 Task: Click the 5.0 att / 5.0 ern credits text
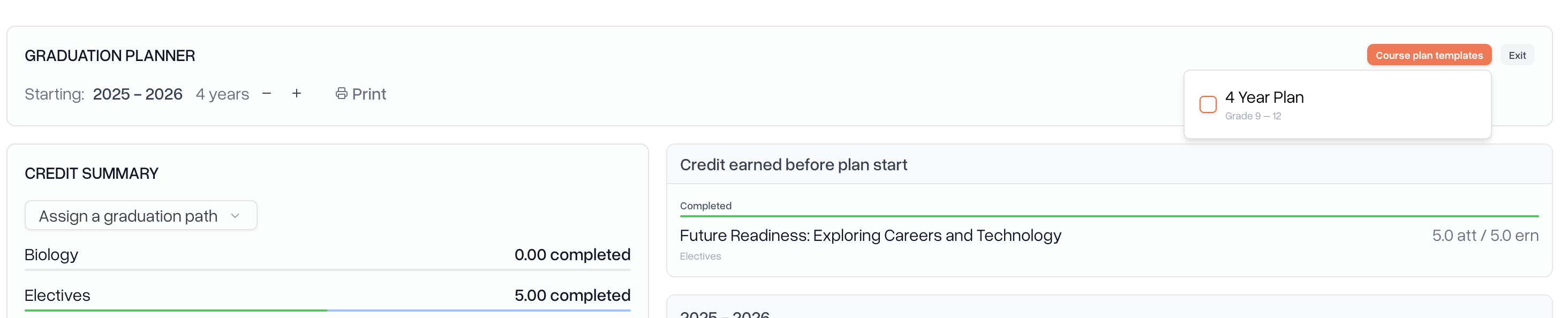[x=1484, y=236]
